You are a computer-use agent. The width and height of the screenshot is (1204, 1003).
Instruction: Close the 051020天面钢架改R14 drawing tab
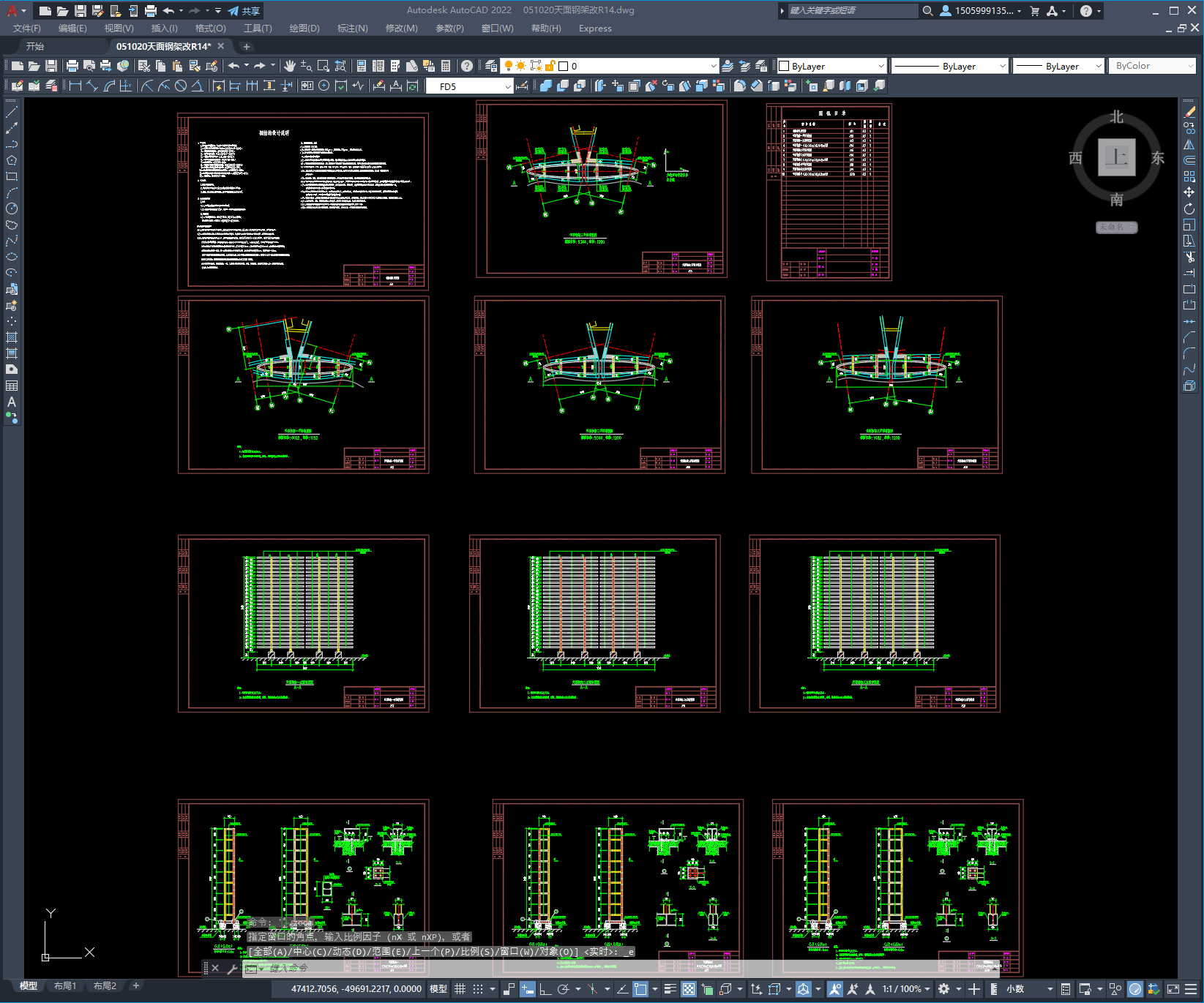click(220, 46)
